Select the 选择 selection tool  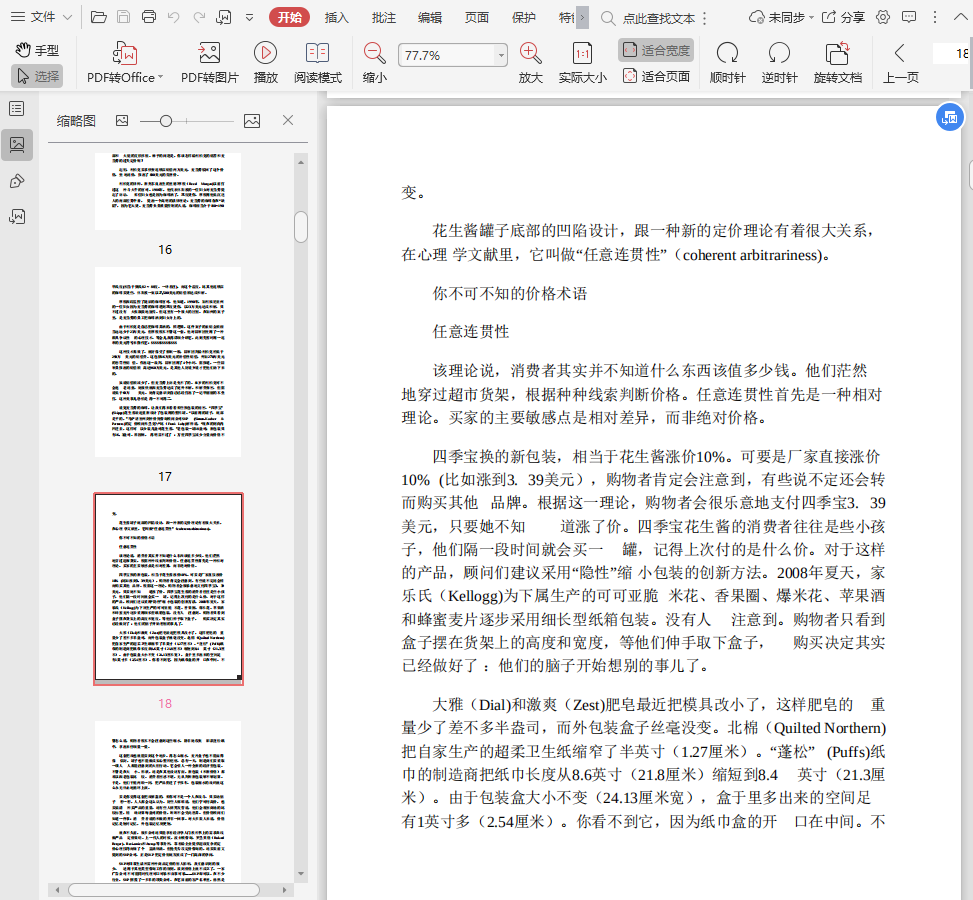pyautogui.click(x=37, y=76)
